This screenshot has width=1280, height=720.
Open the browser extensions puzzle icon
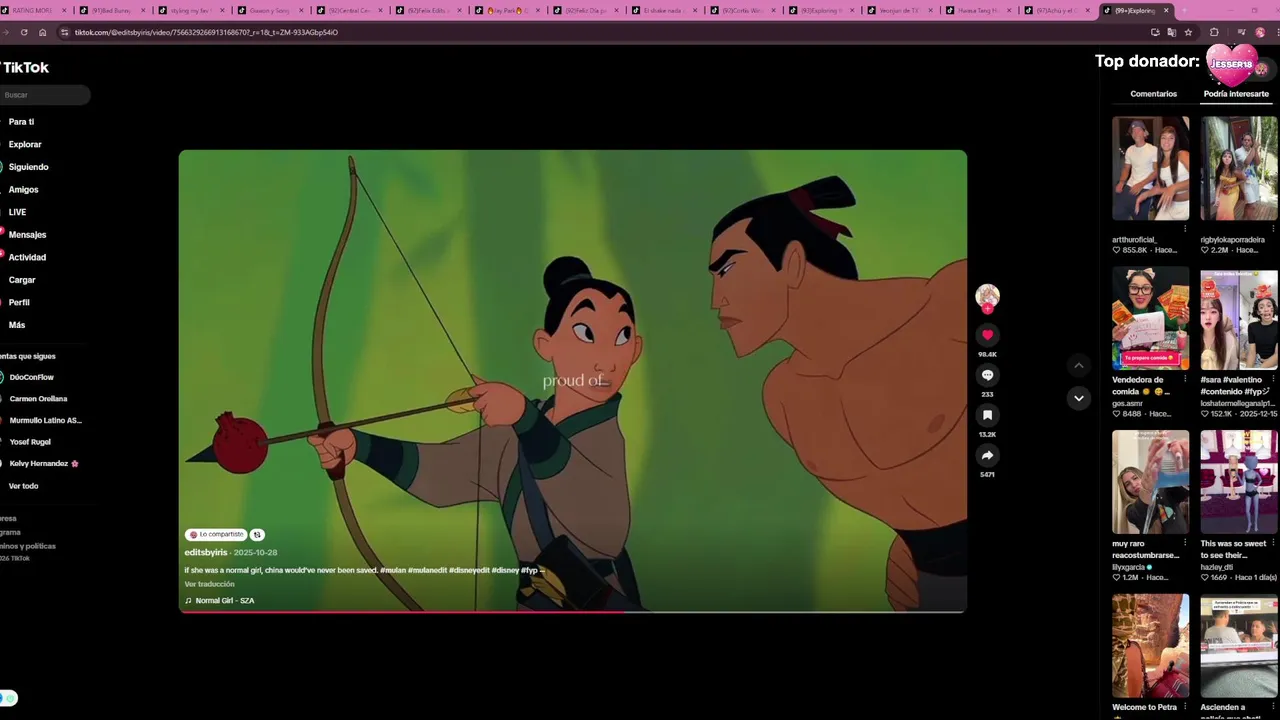point(1214,32)
